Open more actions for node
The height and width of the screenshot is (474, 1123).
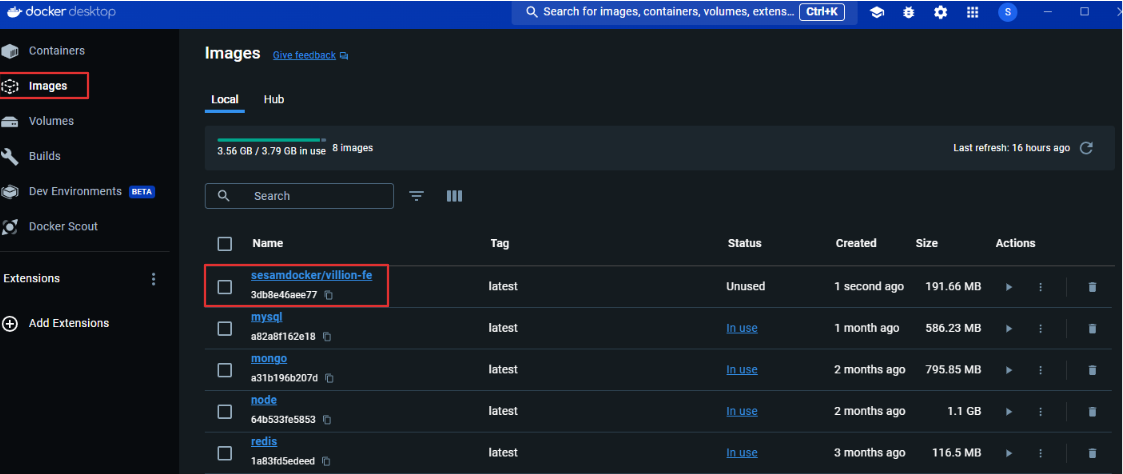(1041, 411)
